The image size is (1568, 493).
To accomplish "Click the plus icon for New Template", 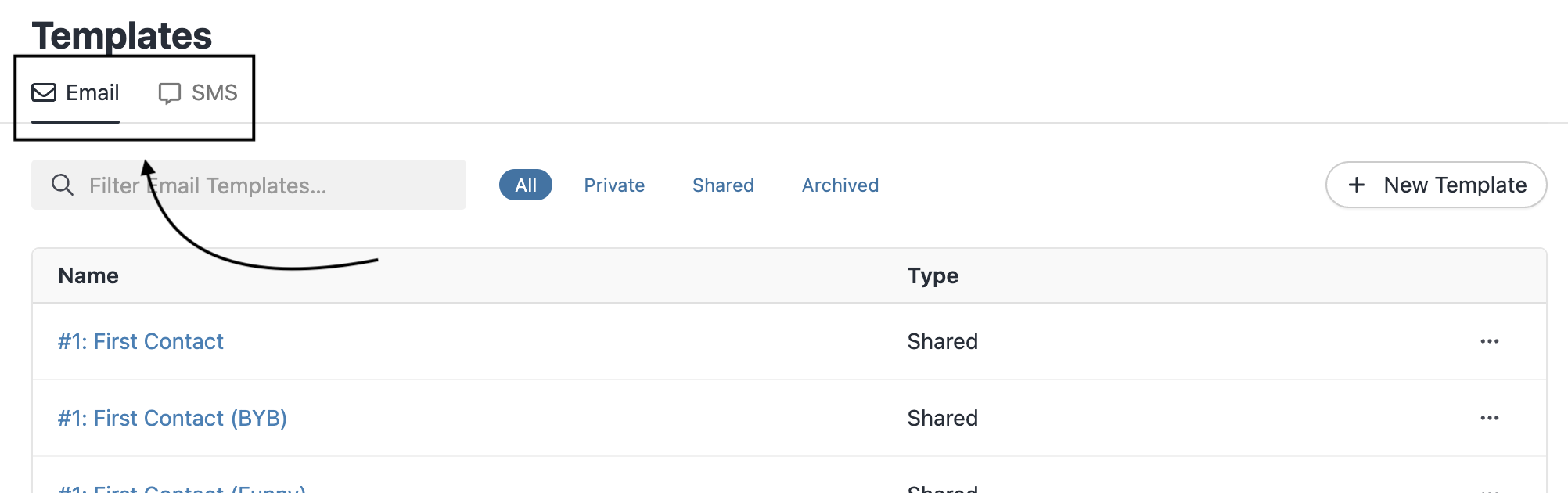I will (x=1357, y=185).
